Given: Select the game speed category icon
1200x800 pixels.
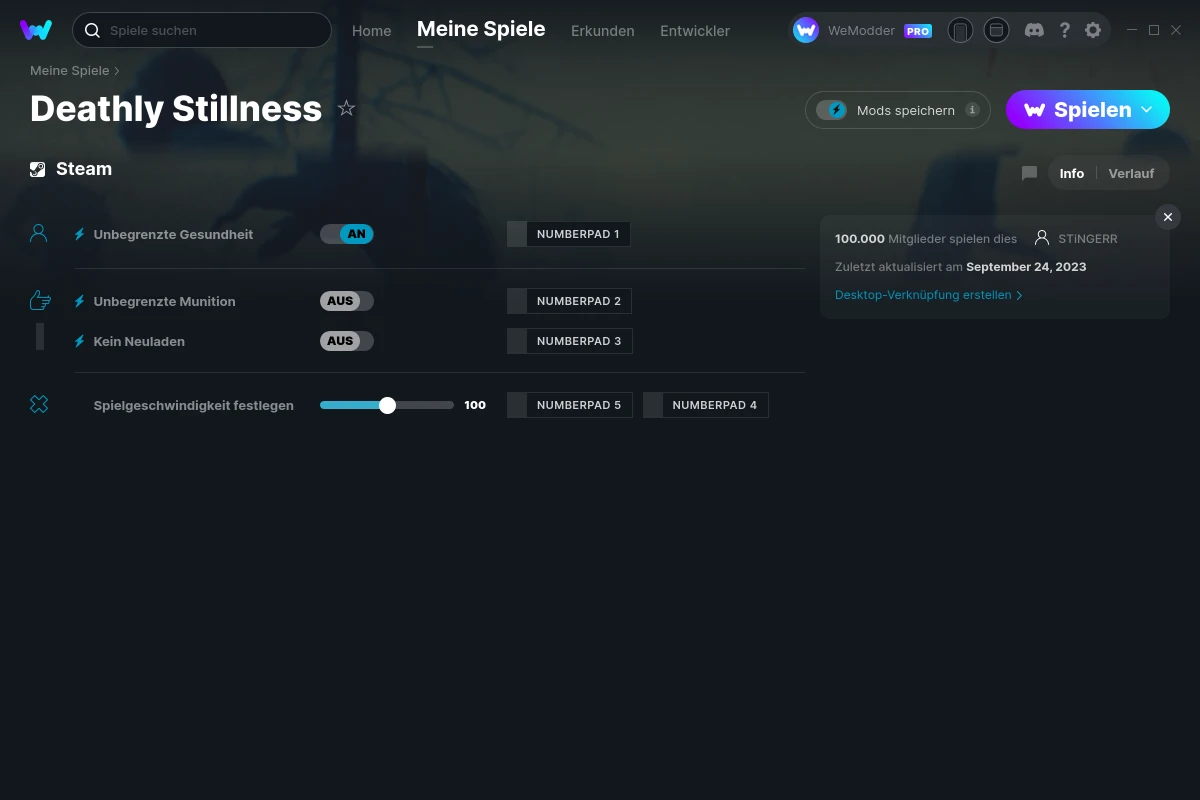Looking at the screenshot, I should click(x=39, y=404).
